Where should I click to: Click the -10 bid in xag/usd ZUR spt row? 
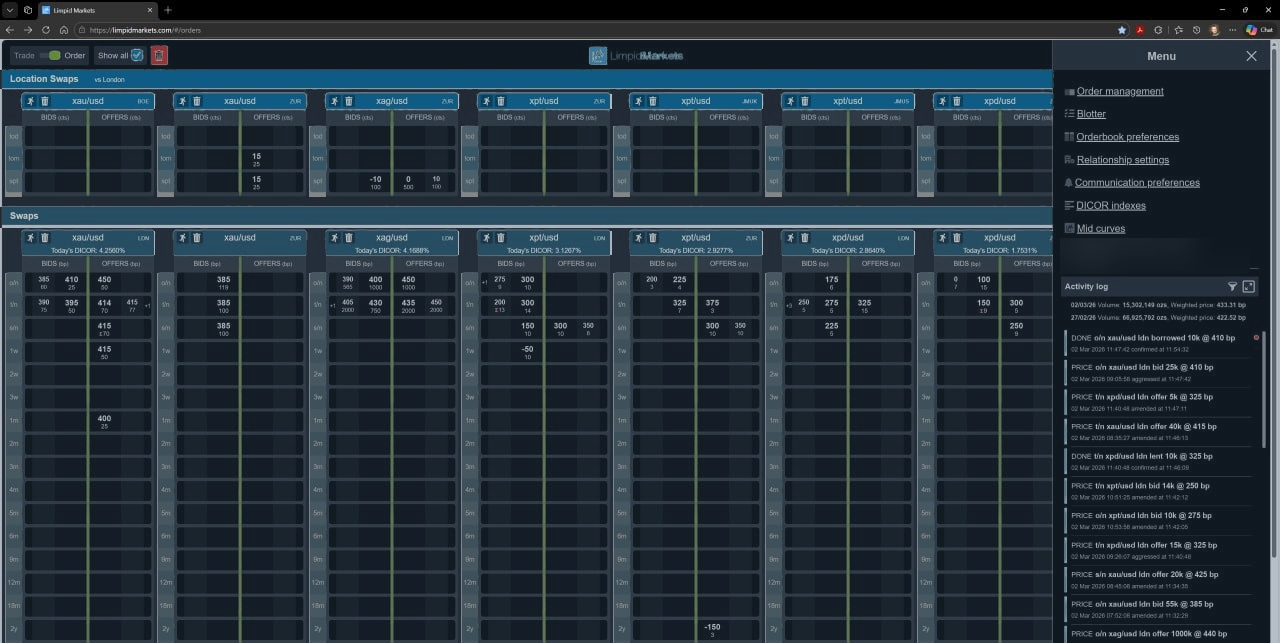[x=375, y=182]
